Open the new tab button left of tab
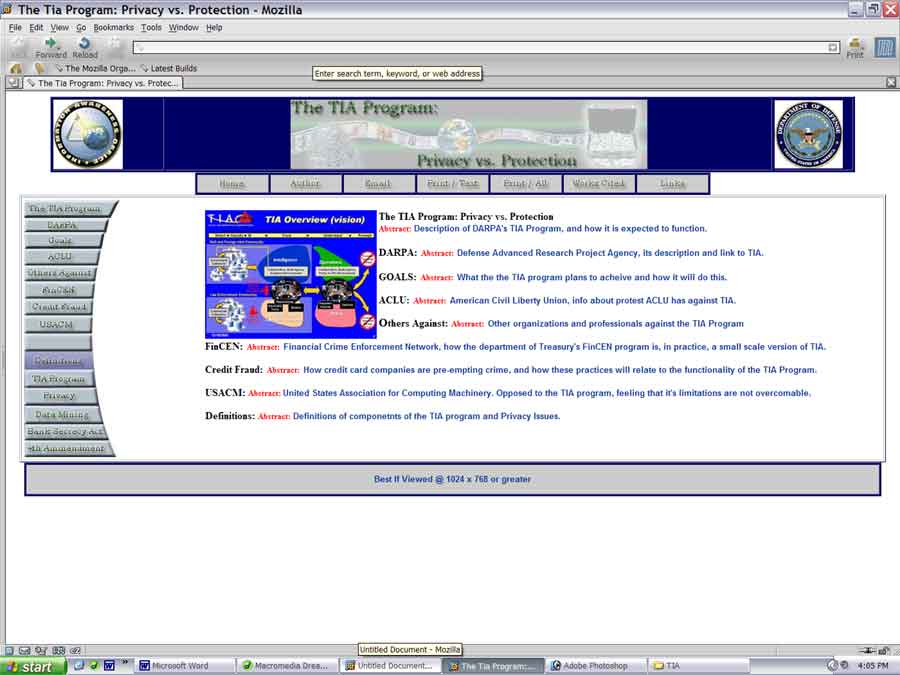This screenshot has height=675, width=900. [13, 83]
